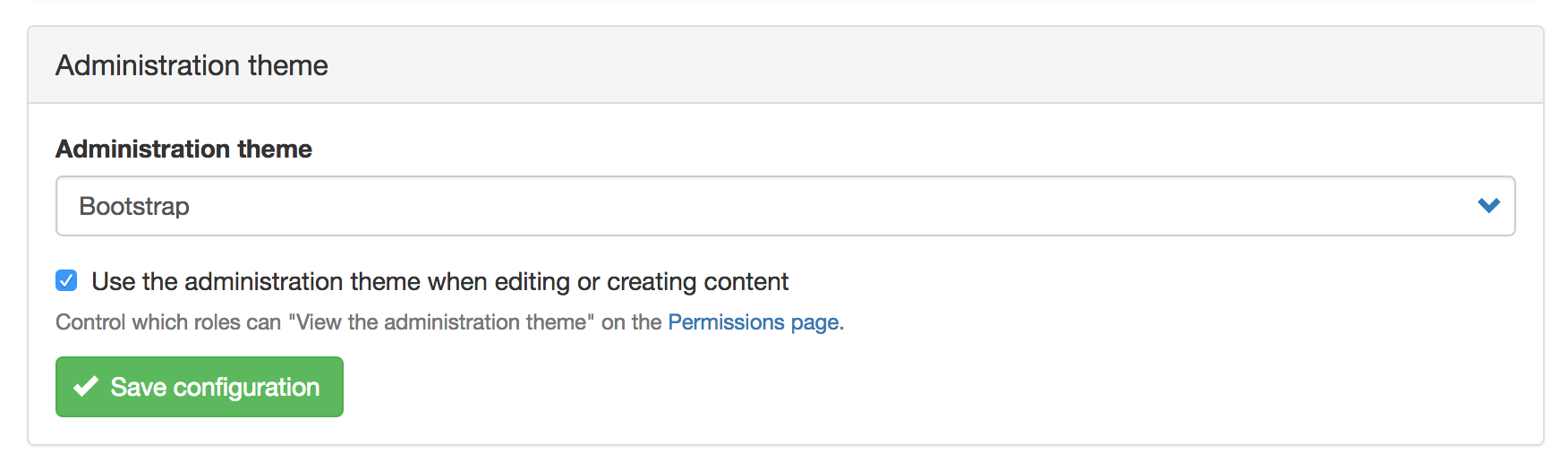Click the checkmark icon on Save configuration
This screenshot has height=471, width=1568.
click(86, 387)
